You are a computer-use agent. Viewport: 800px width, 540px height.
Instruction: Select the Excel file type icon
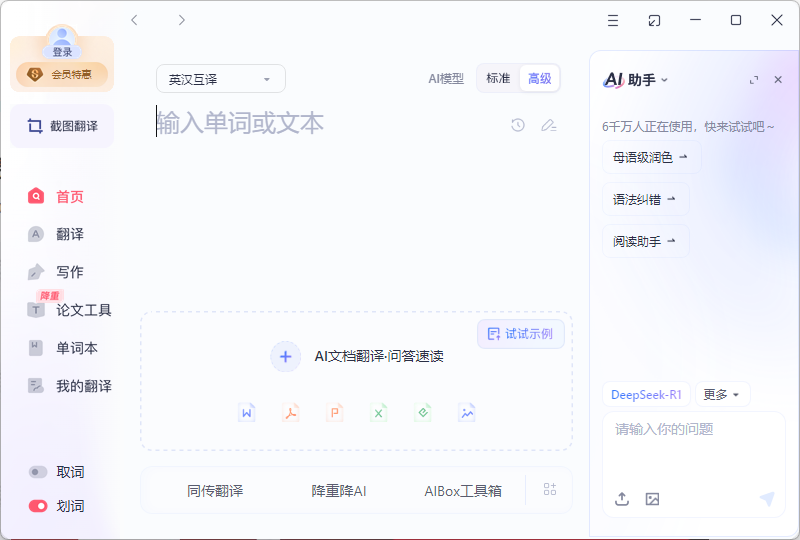379,412
